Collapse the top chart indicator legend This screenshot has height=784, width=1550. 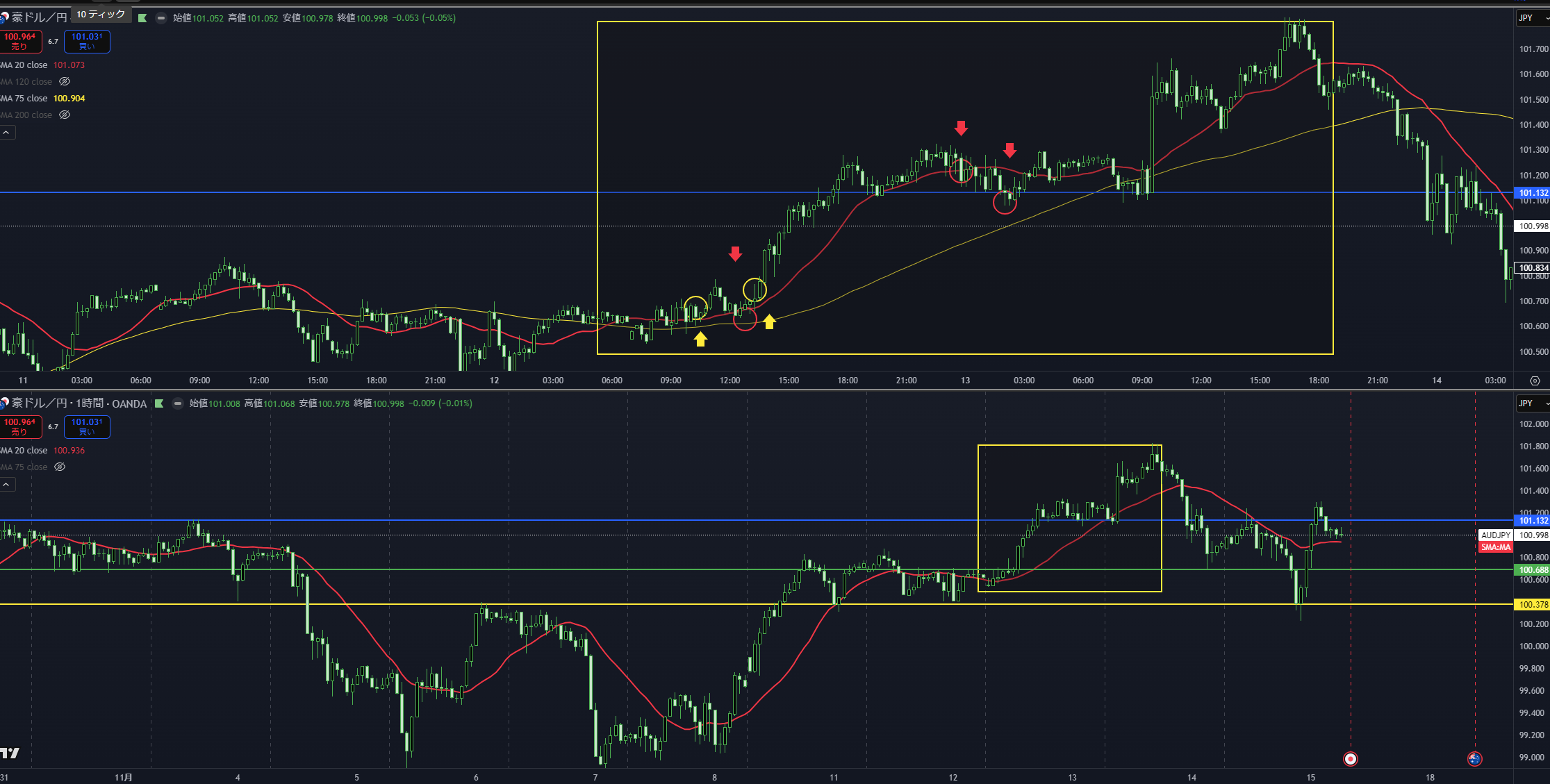6,133
